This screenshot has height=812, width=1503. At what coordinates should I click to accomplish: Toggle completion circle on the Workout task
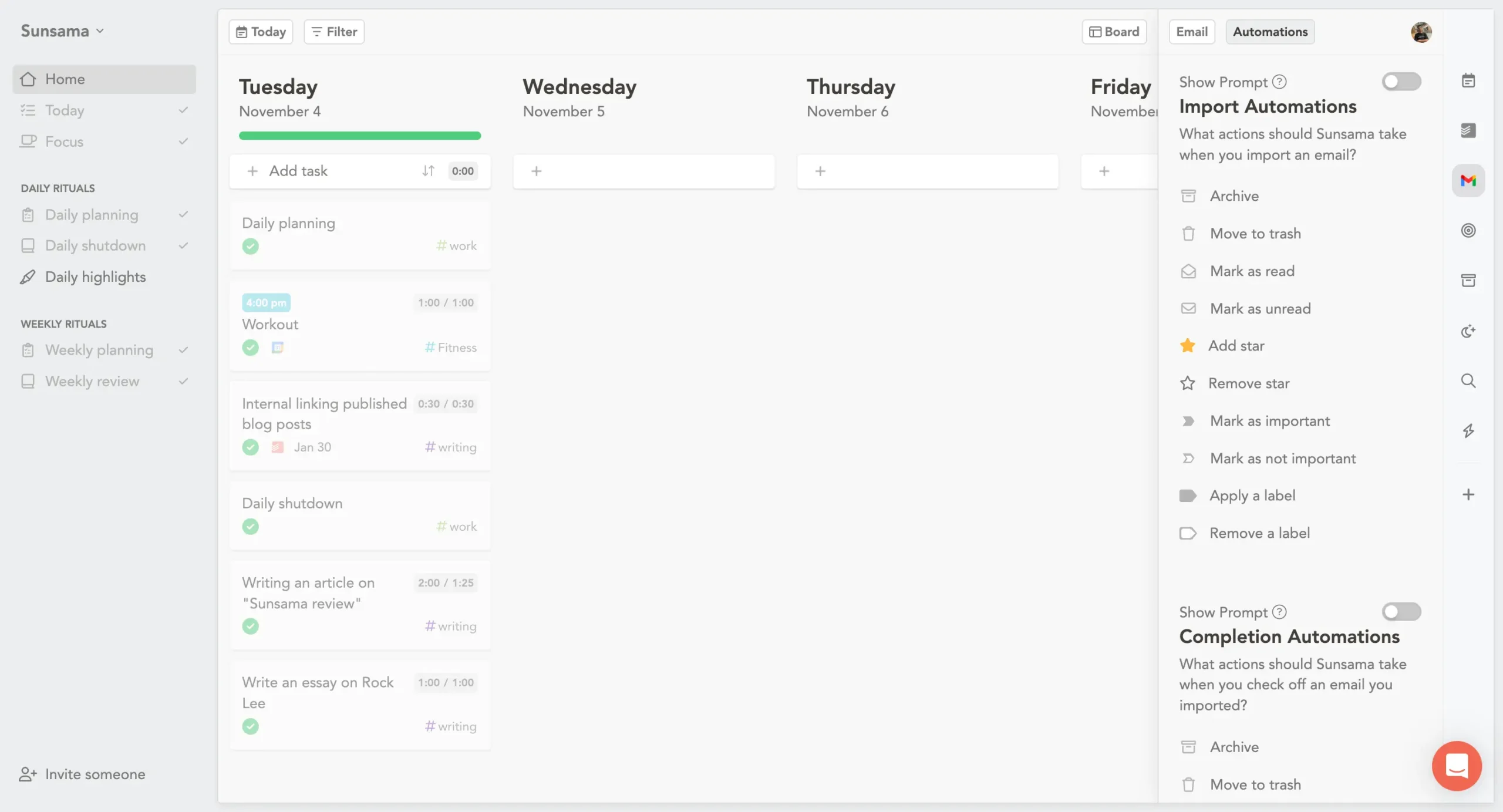[x=251, y=348]
